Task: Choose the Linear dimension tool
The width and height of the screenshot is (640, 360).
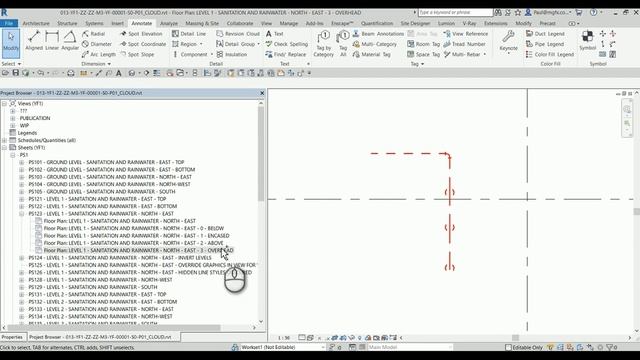Action: [52, 41]
